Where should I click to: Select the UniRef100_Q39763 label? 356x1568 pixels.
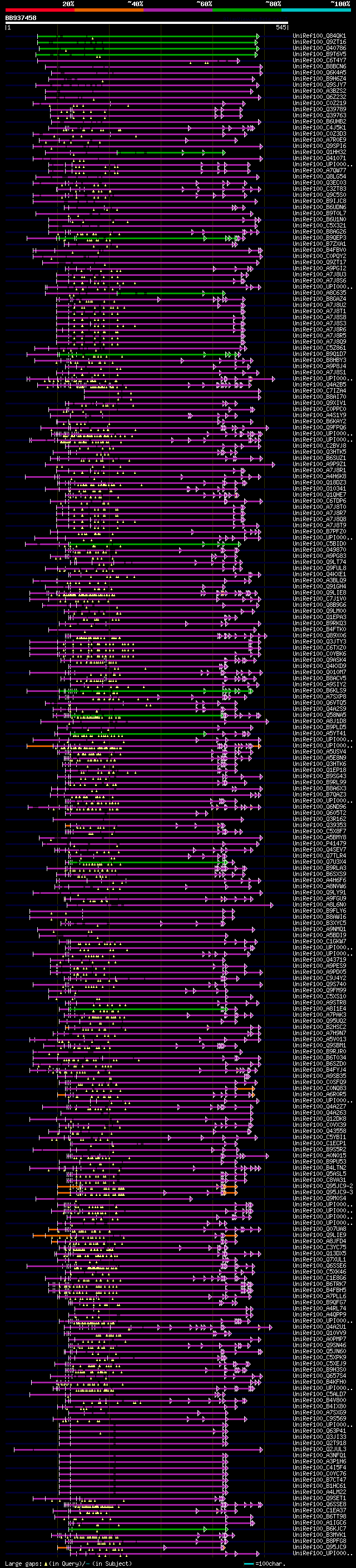coord(319,116)
